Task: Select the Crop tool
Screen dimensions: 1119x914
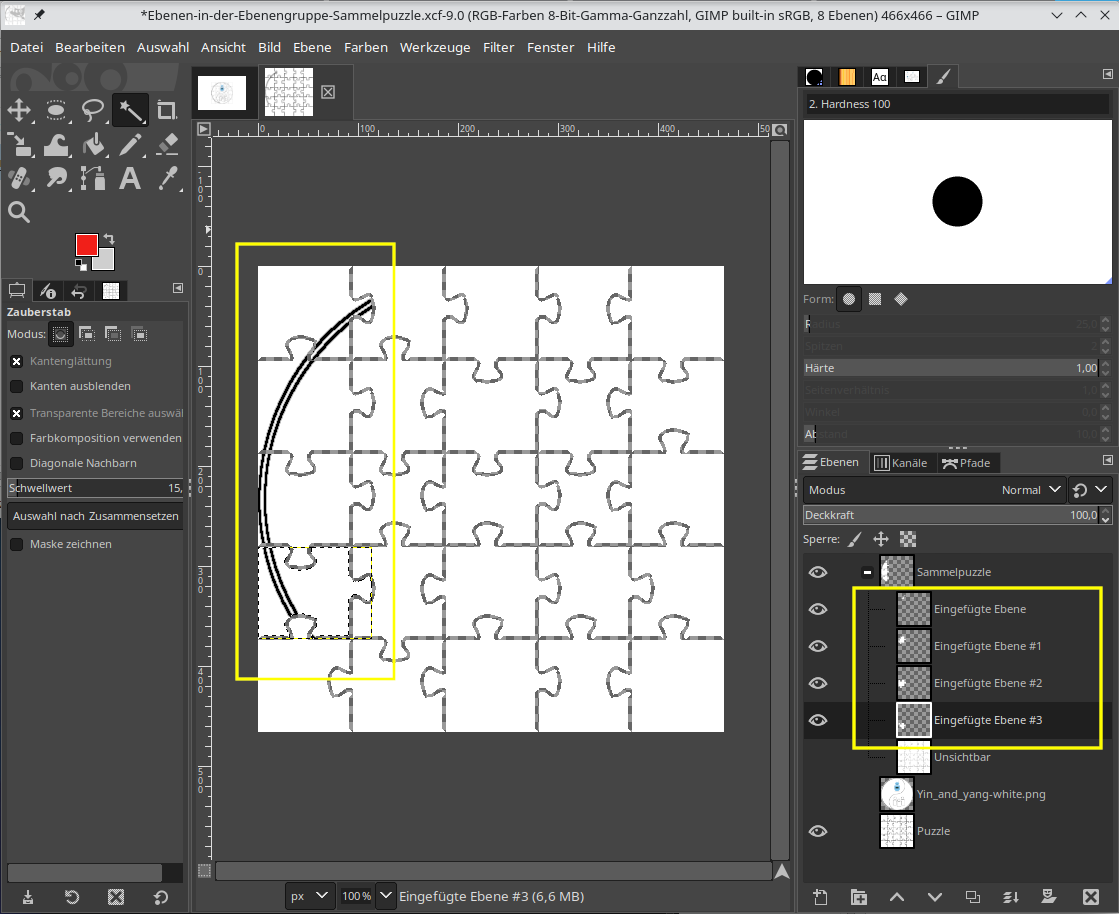Action: point(167,110)
